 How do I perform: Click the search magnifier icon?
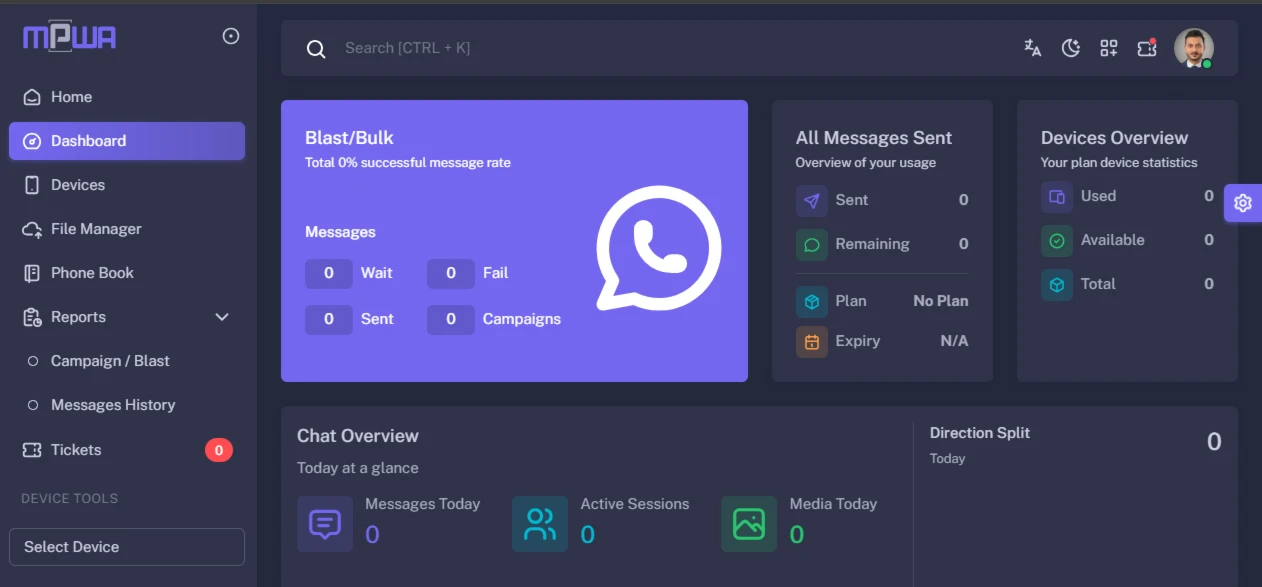pyautogui.click(x=316, y=49)
